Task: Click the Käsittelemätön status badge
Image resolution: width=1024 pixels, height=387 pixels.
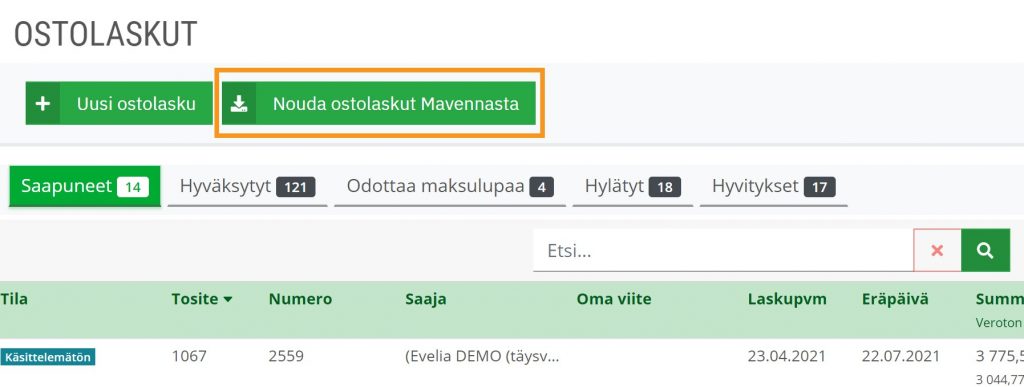Action: click(48, 357)
